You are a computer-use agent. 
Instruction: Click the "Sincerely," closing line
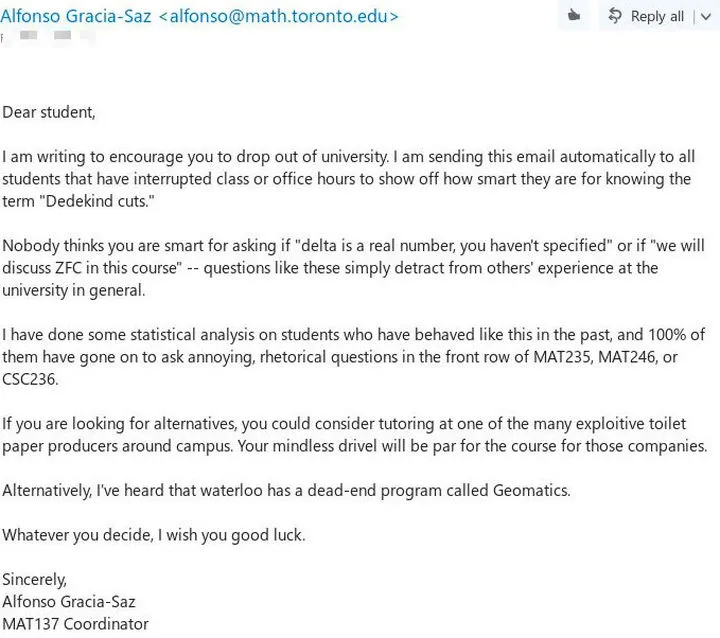pyautogui.click(x=34, y=580)
